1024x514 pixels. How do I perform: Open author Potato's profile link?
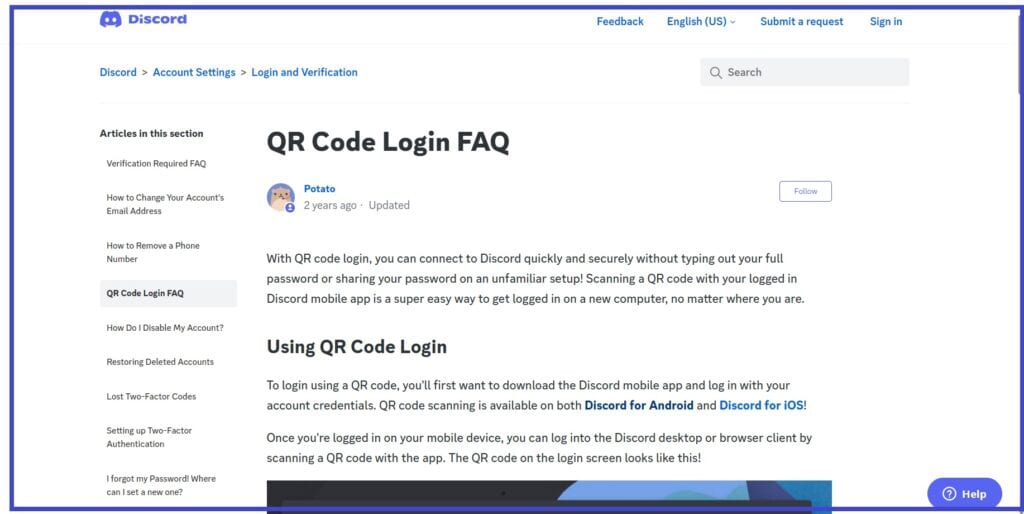(319, 189)
